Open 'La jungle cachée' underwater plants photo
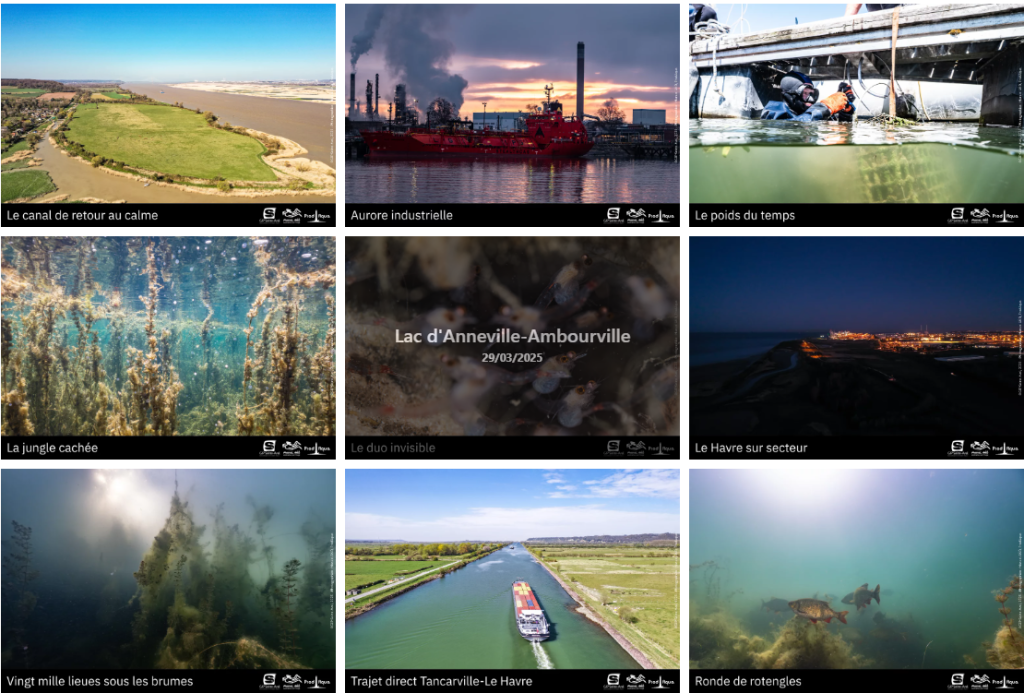Viewport: 1024px width, 693px height. pos(168,336)
